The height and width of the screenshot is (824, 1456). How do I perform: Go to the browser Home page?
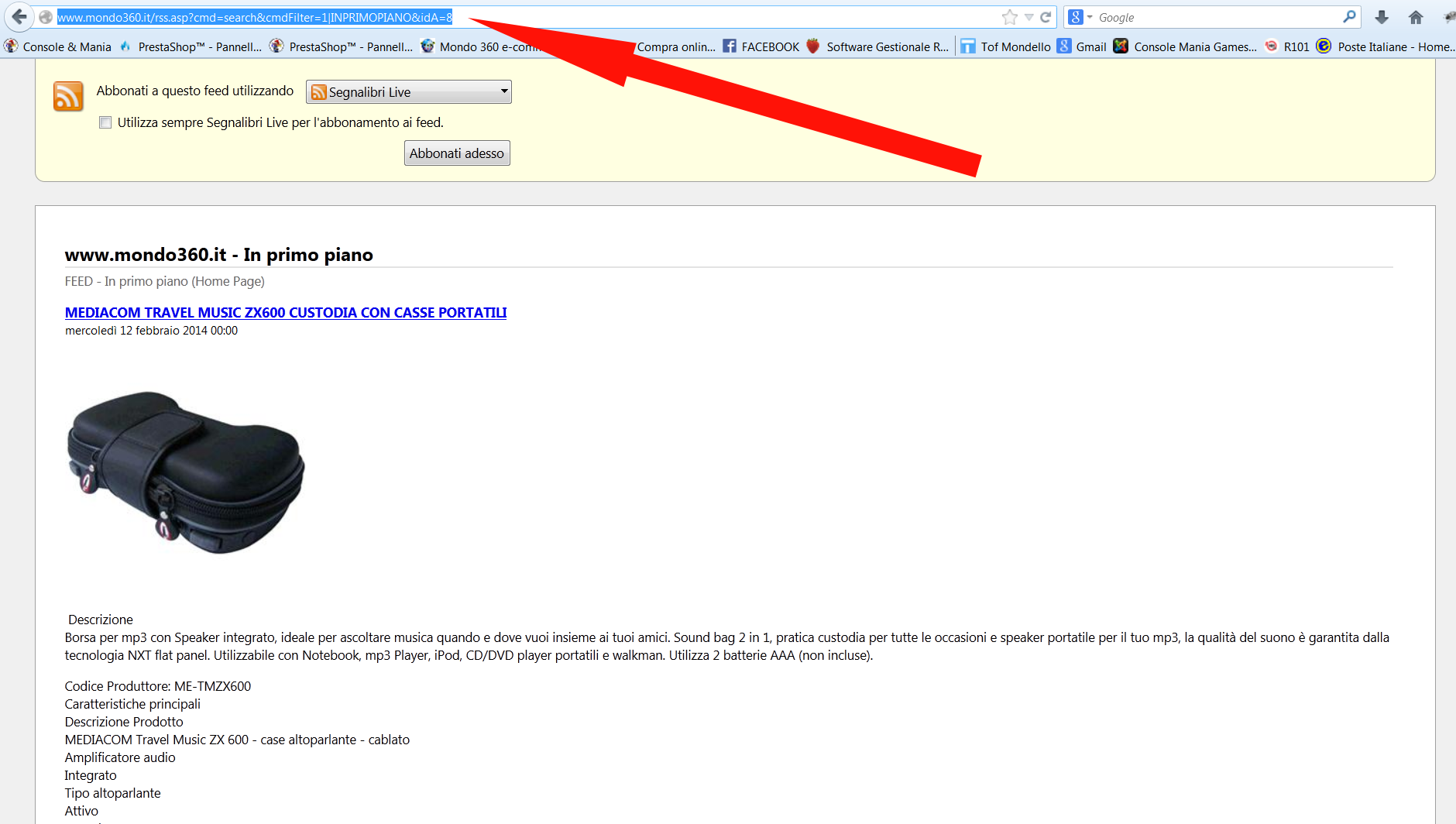pos(1416,17)
